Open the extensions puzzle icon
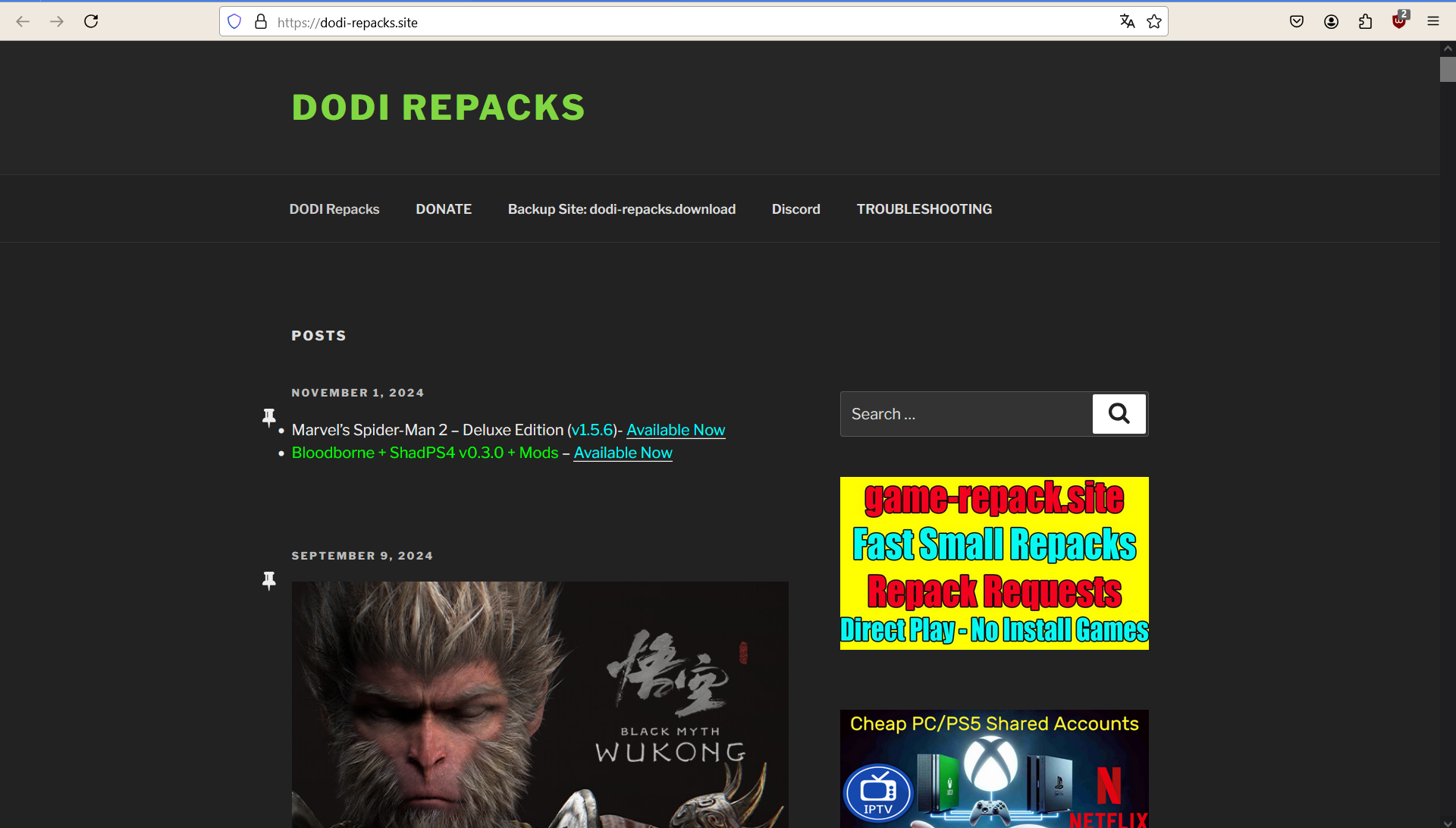1456x828 pixels. pos(1365,21)
